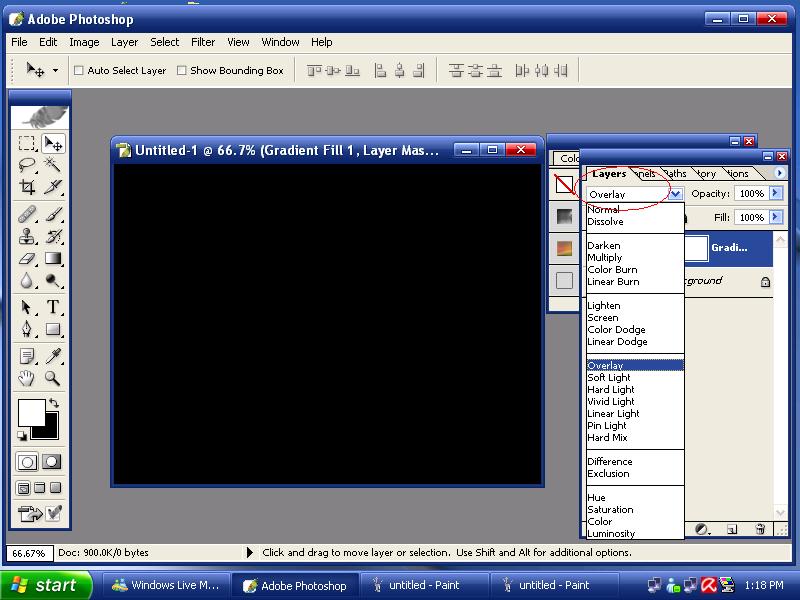800x600 pixels.
Task: Open the Filter menu
Action: [203, 42]
